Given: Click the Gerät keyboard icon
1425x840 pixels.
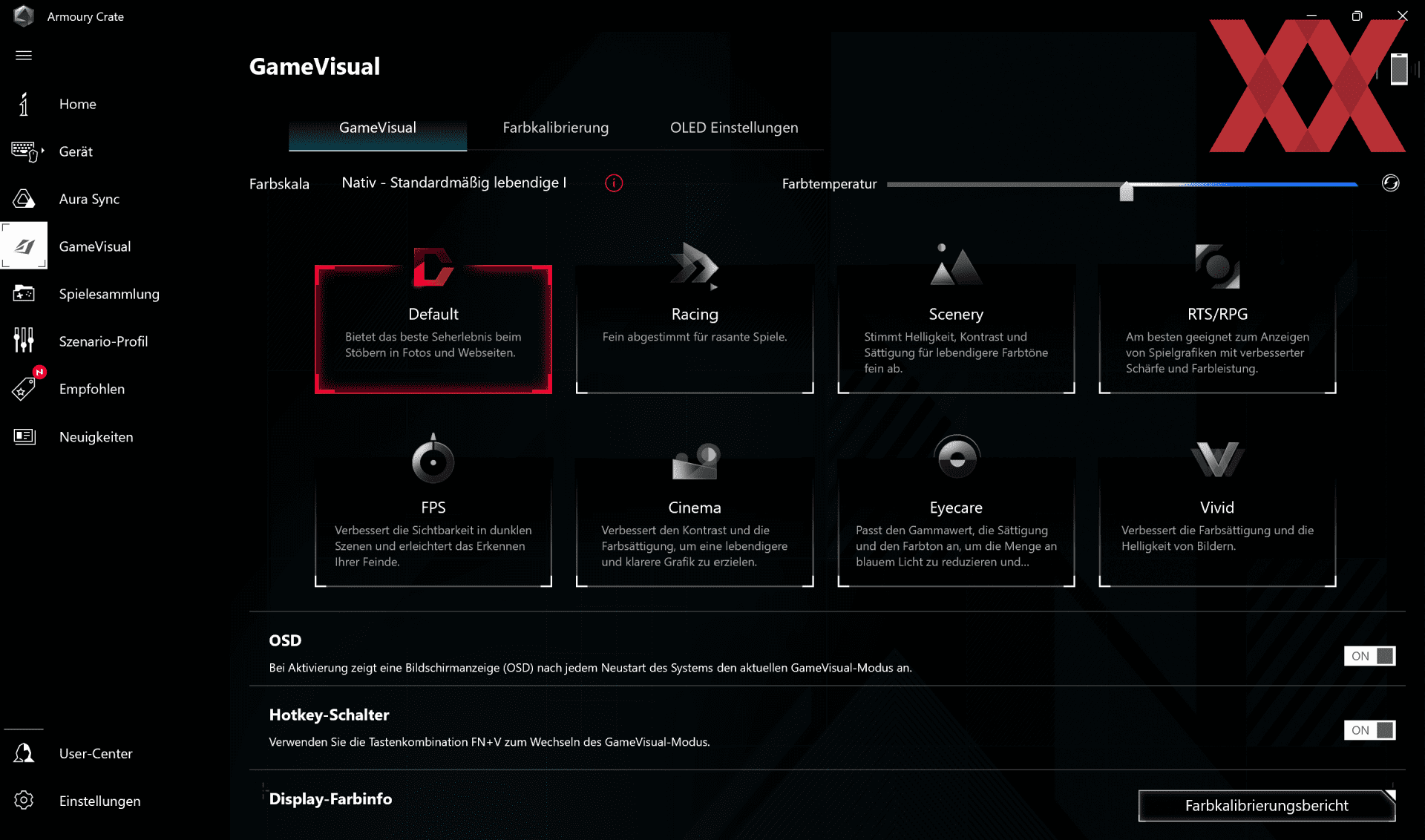Looking at the screenshot, I should [x=26, y=151].
